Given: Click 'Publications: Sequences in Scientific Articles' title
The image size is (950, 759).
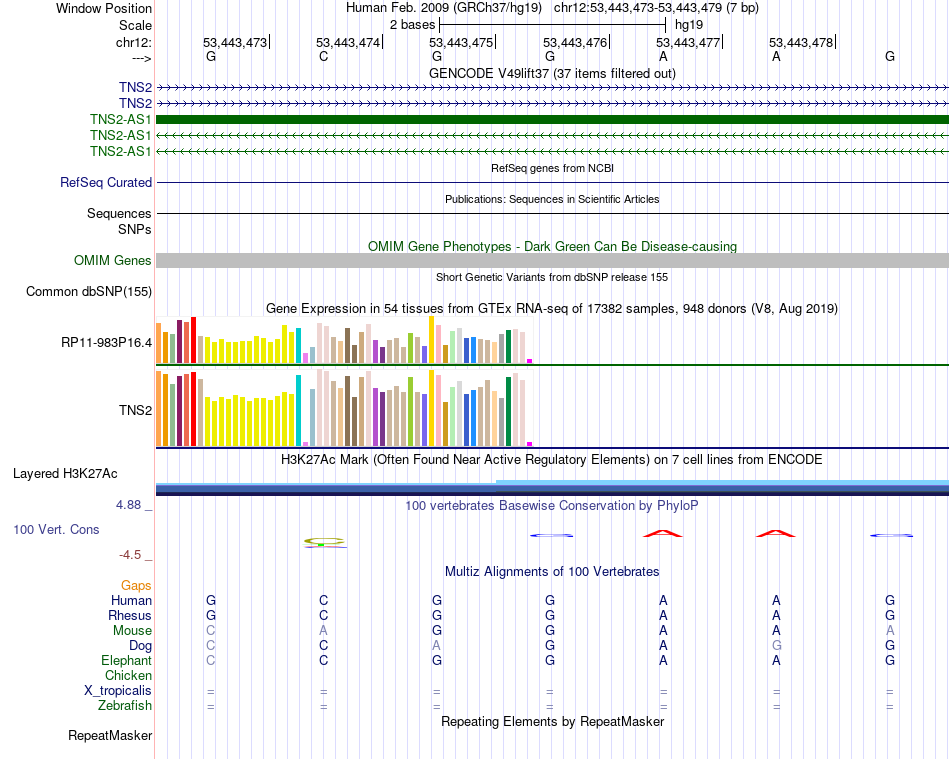Looking at the screenshot, I should tap(552, 199).
